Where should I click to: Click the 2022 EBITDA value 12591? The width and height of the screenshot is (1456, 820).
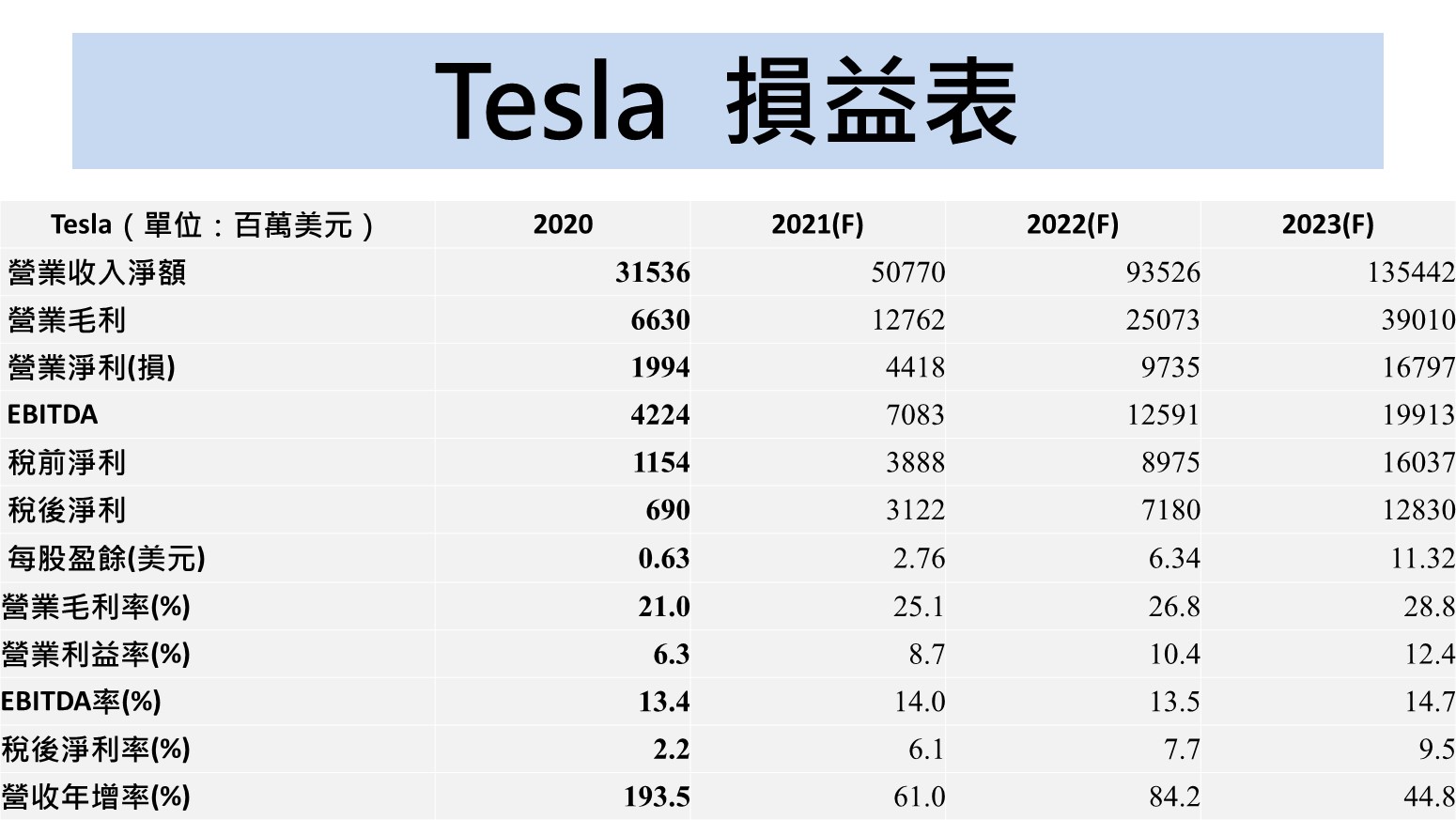point(1163,414)
